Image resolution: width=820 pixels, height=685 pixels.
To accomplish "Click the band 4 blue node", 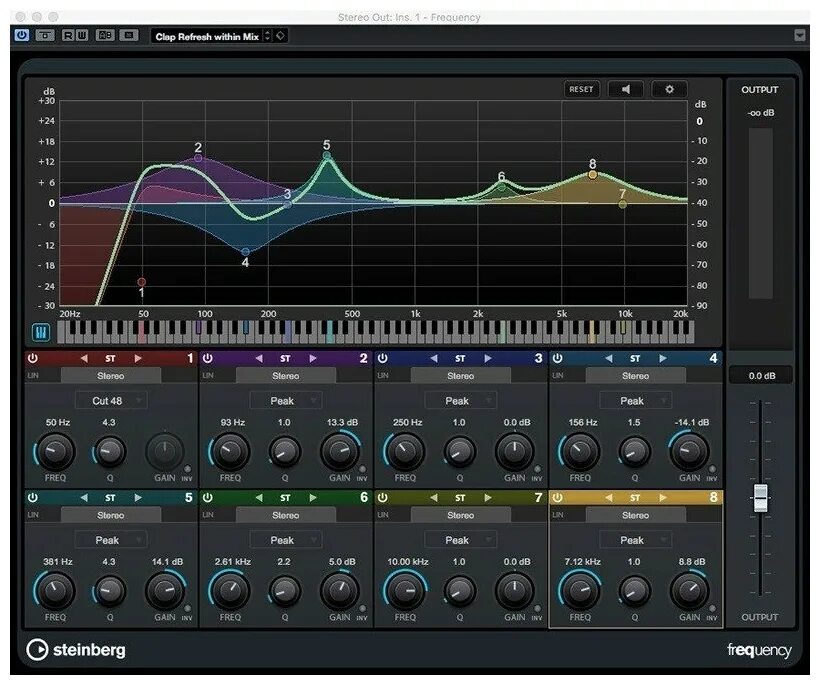I will 245,252.
